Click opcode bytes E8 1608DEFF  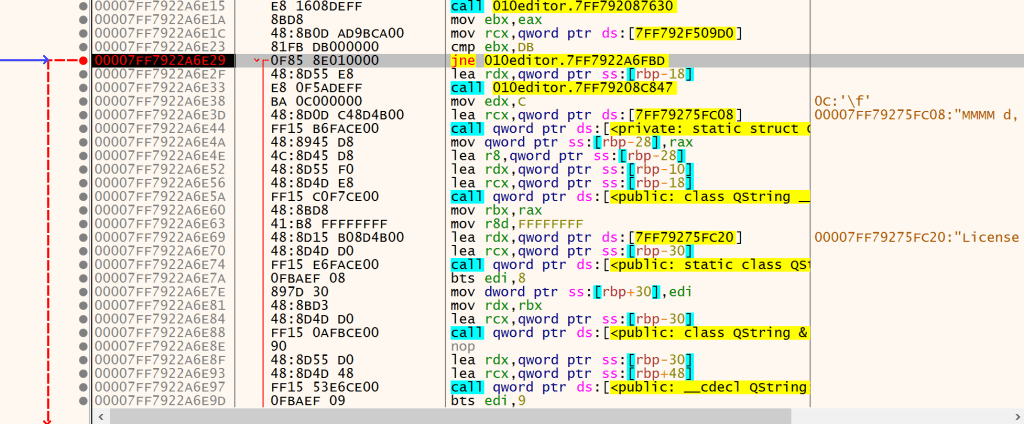[x=317, y=6]
